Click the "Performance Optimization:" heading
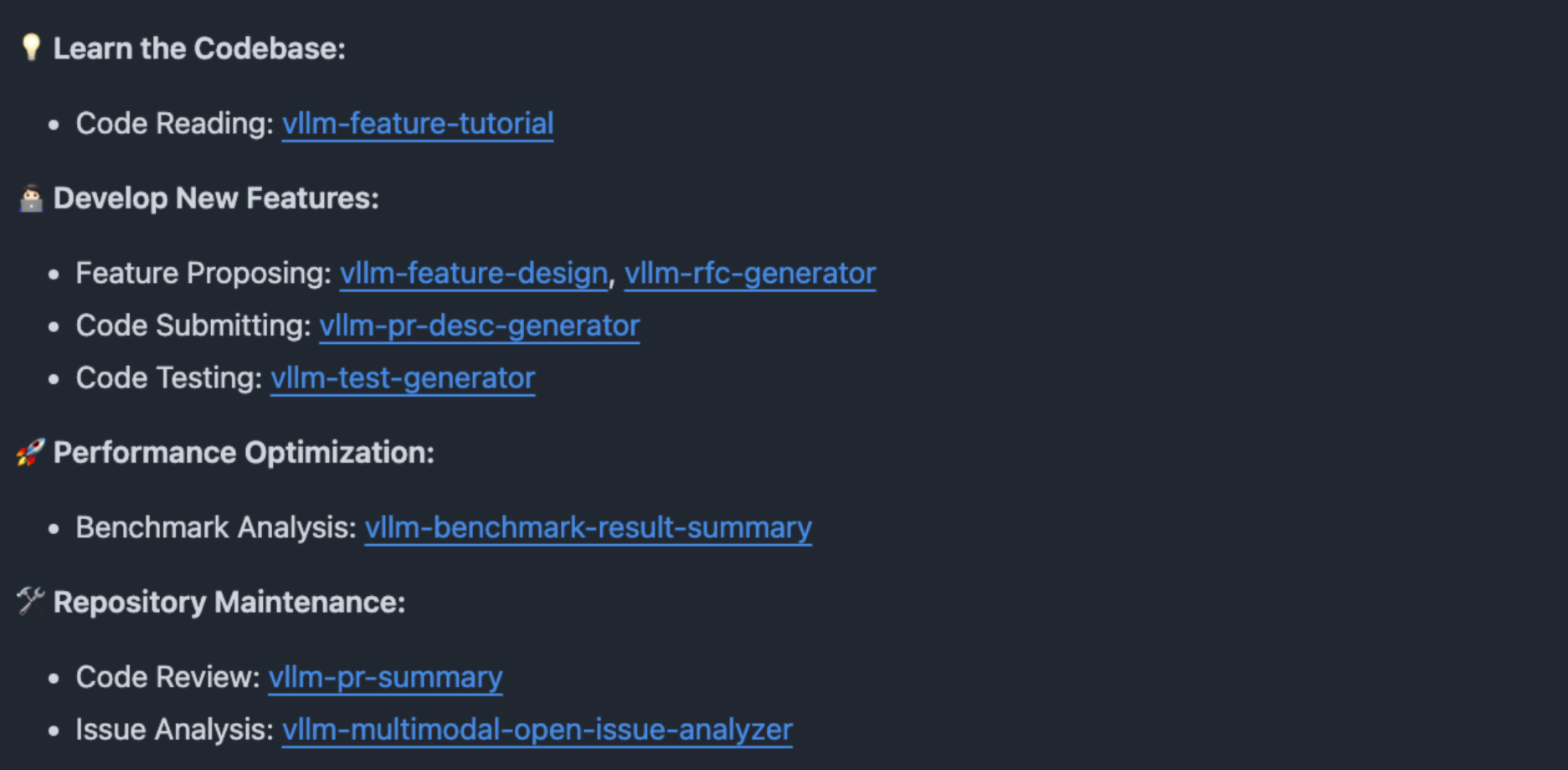 244,453
